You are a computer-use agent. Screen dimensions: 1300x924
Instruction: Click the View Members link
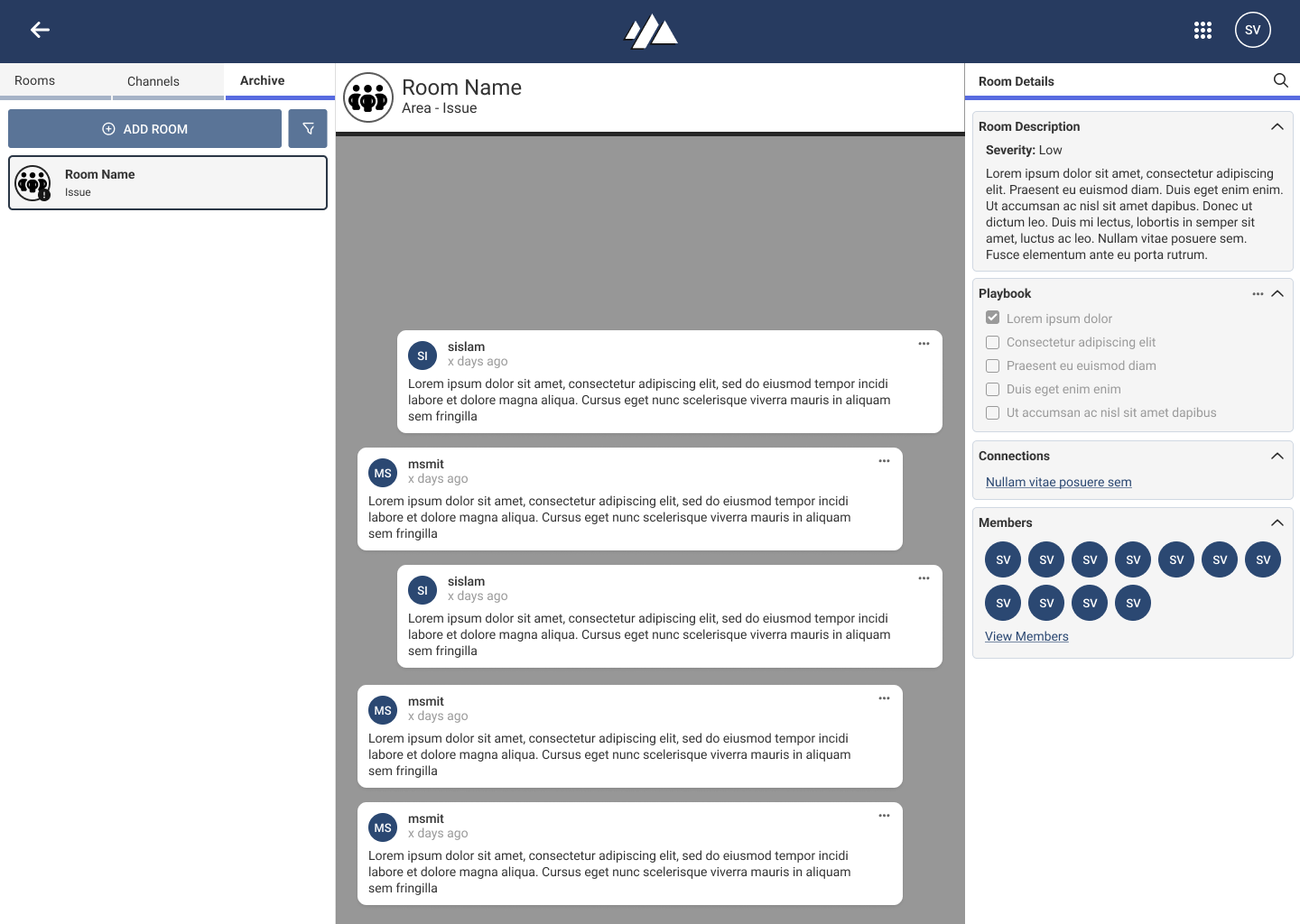pyautogui.click(x=1026, y=636)
